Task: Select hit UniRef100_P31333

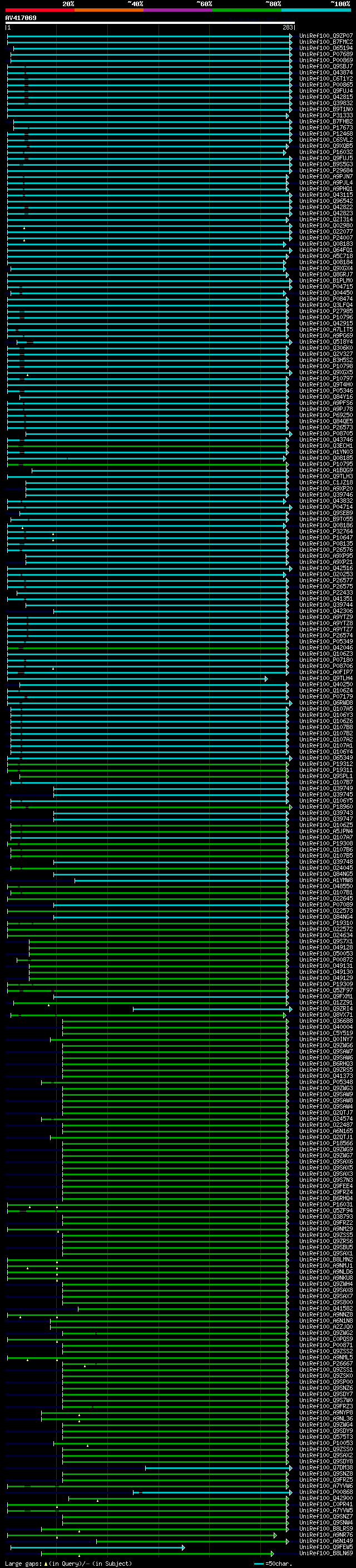Action: [x=326, y=116]
